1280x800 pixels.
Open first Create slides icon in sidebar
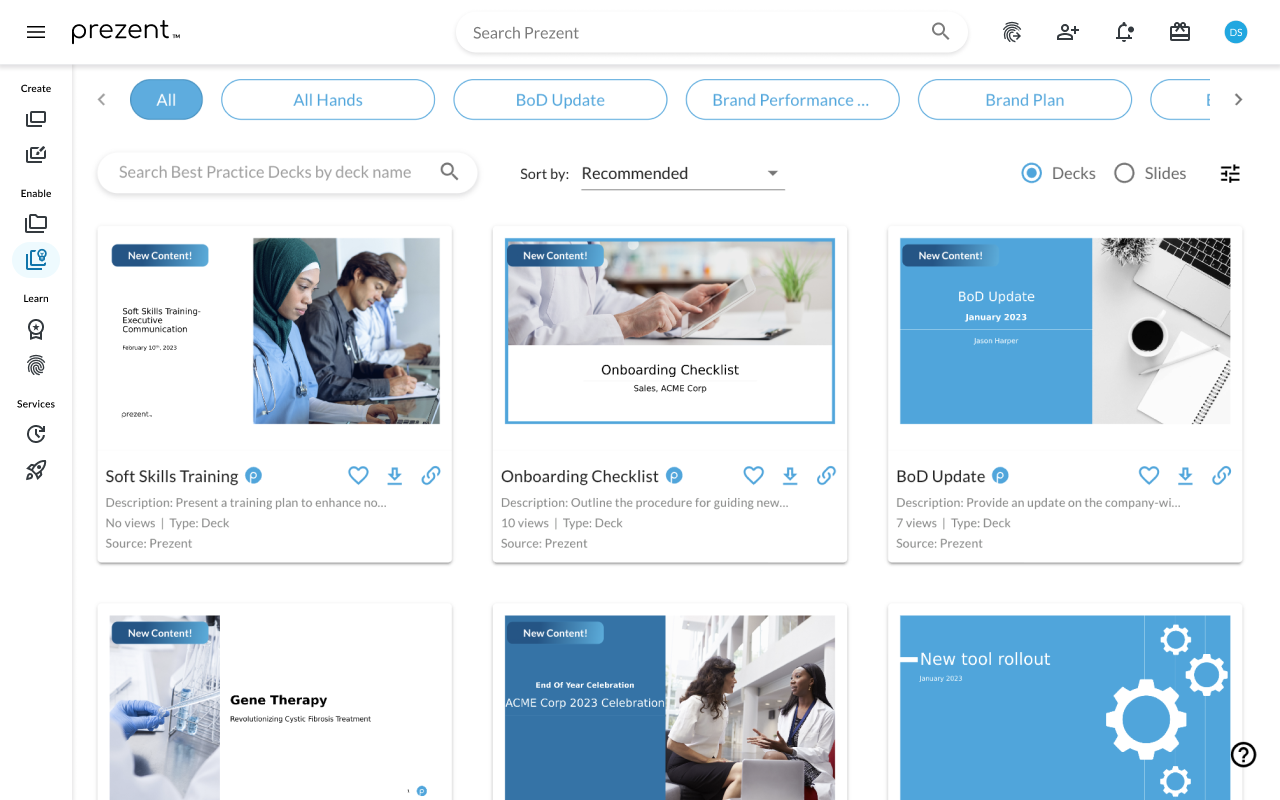(x=36, y=119)
